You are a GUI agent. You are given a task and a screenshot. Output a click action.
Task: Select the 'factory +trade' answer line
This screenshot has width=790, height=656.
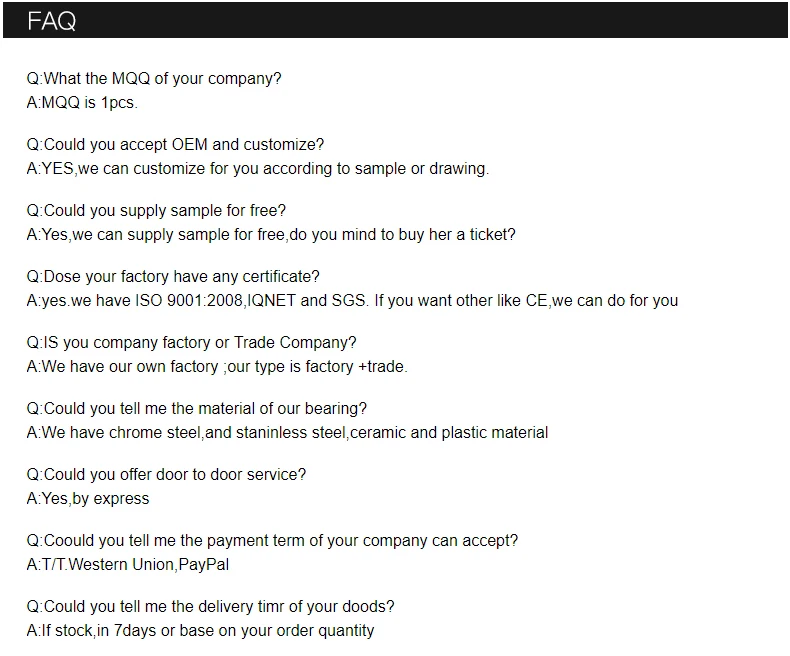[217, 367]
